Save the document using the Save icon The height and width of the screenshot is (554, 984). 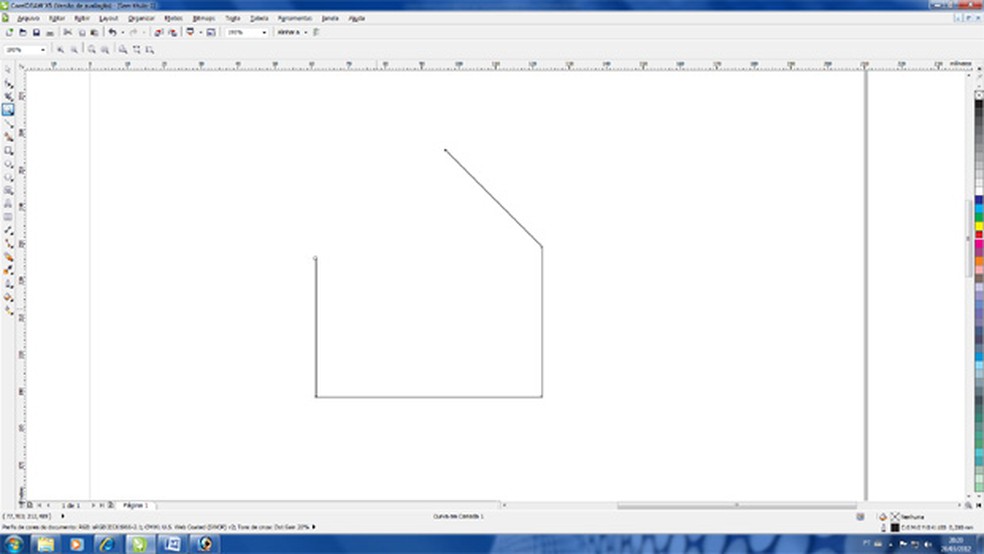(36, 32)
